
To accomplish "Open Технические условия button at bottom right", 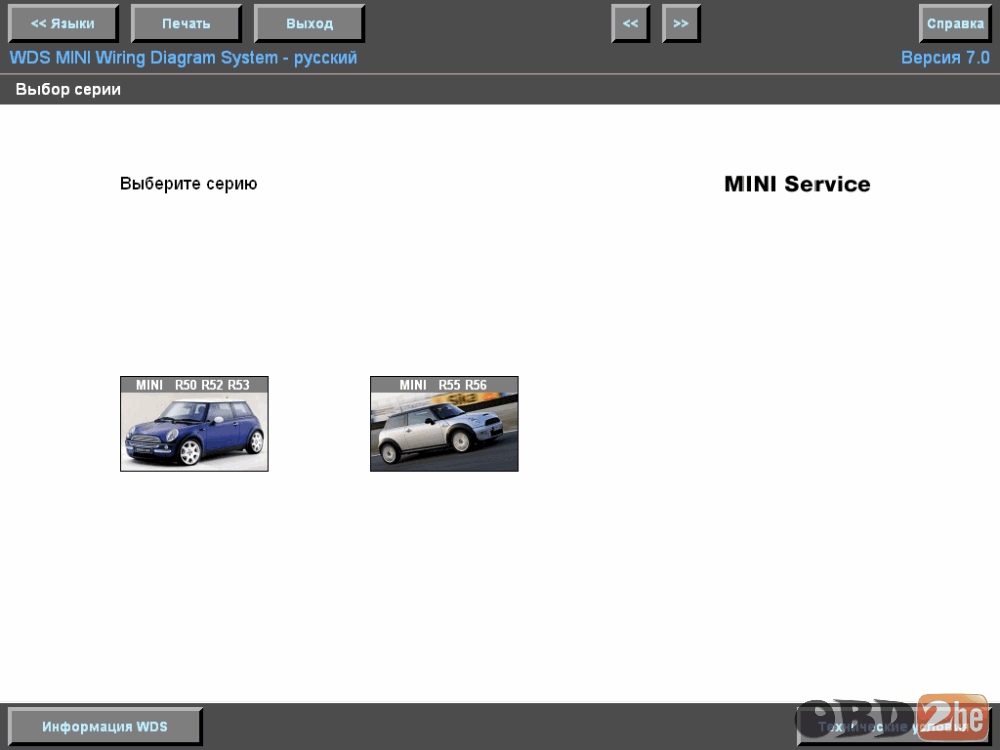I will pos(893,726).
